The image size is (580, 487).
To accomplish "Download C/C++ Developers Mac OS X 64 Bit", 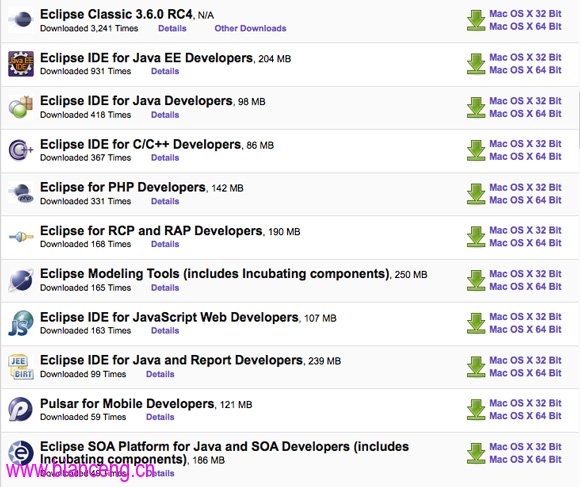I will click(x=525, y=157).
